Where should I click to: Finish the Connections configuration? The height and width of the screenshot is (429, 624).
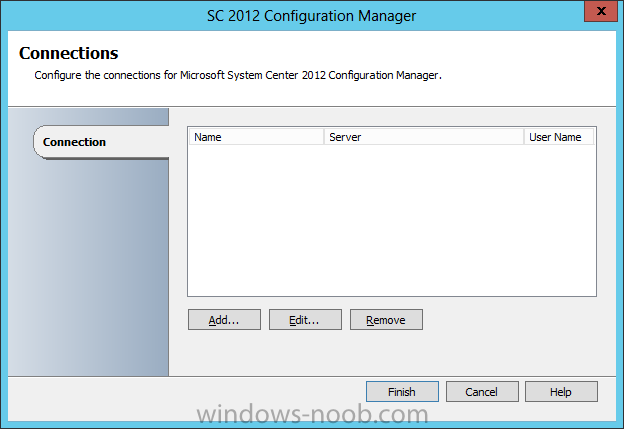402,392
